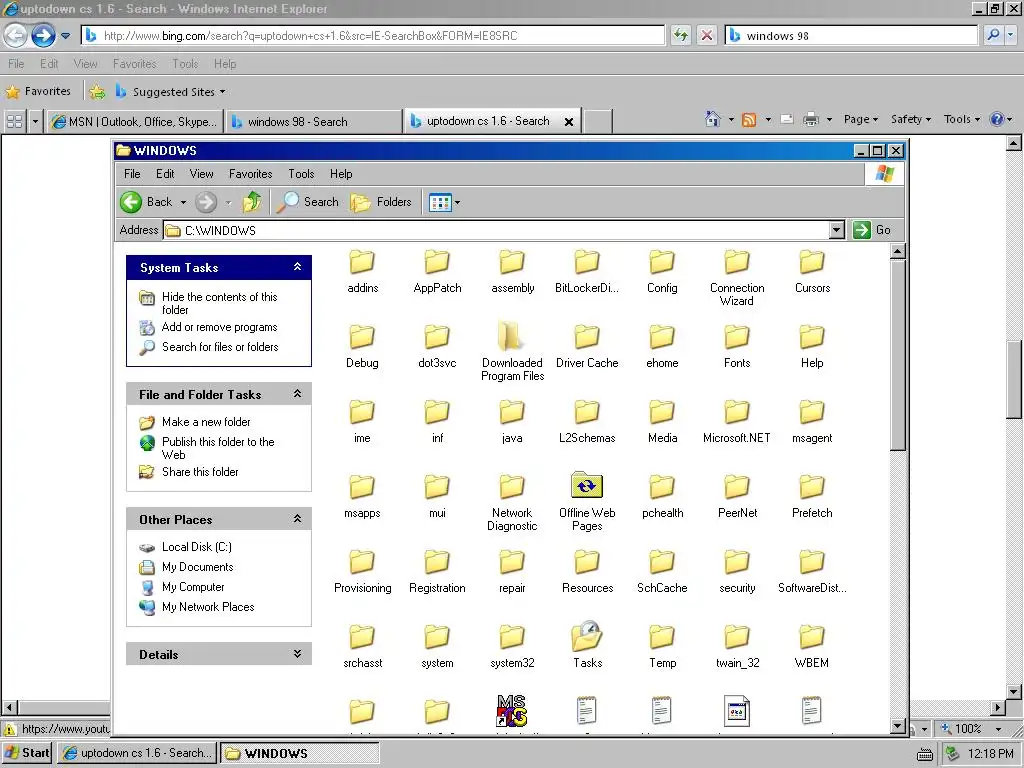Select the Downloaded Program Files folder
The height and width of the screenshot is (768, 1024).
click(x=513, y=353)
